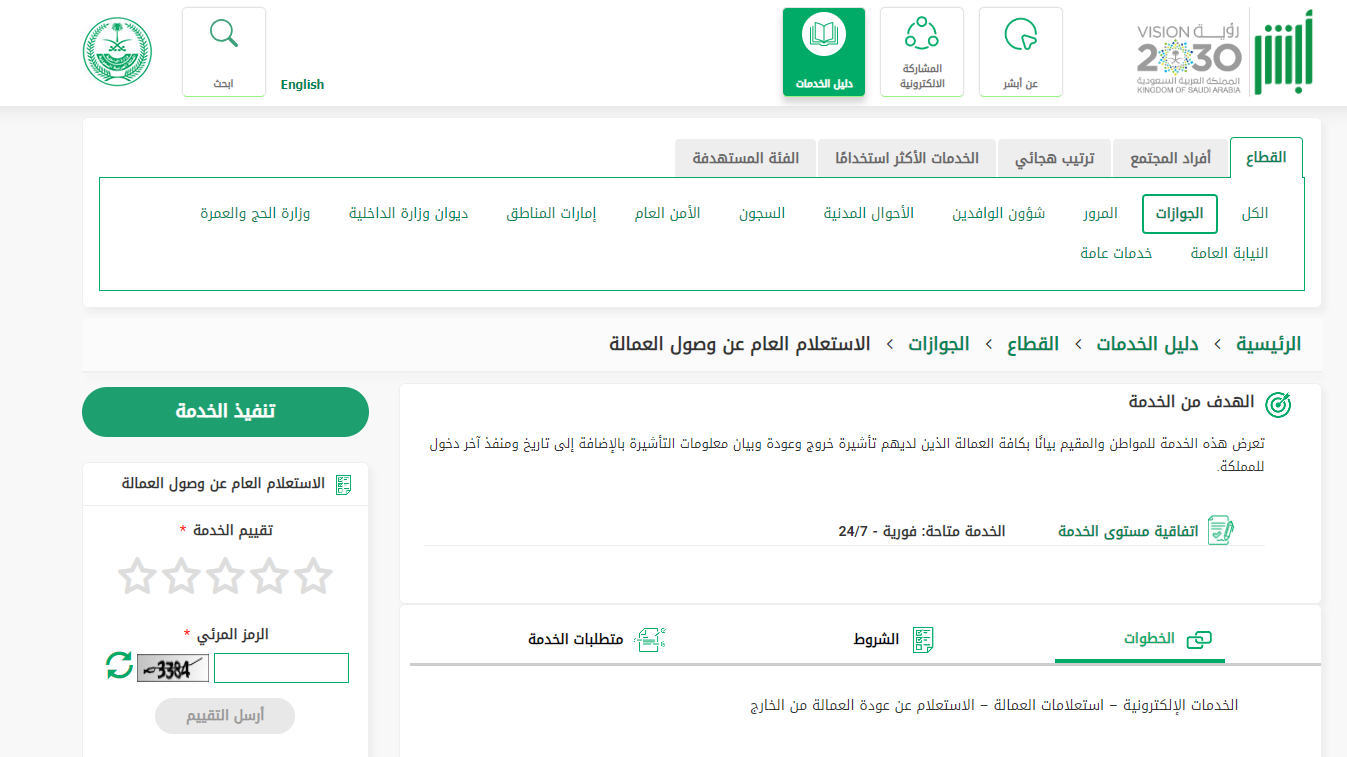This screenshot has height=757, width=1347.
Task: Rate the service four stars
Action: [x=181, y=577]
